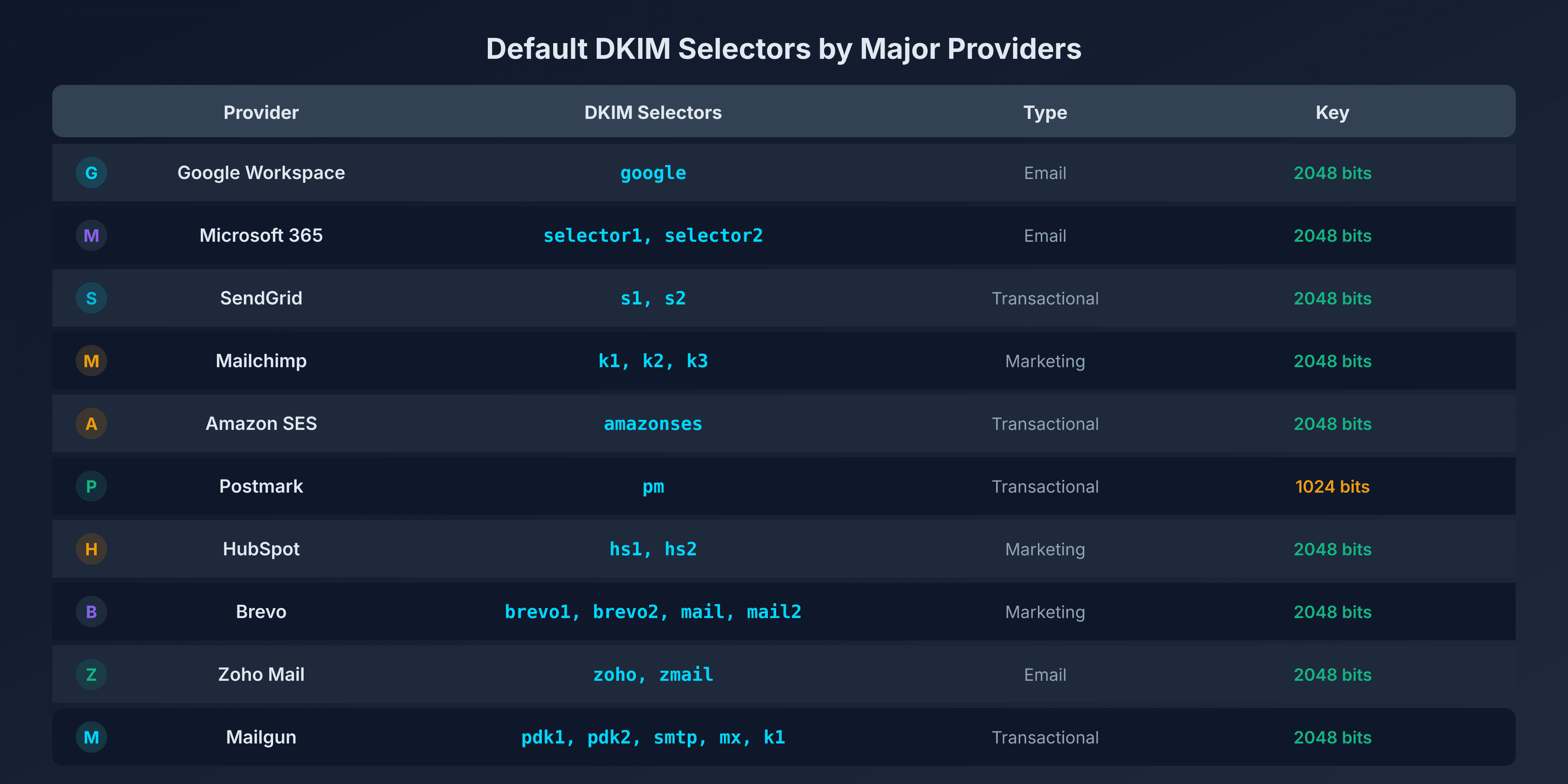The image size is (1568, 784).
Task: Click the 's1, s2' selector value
Action: pos(653,298)
